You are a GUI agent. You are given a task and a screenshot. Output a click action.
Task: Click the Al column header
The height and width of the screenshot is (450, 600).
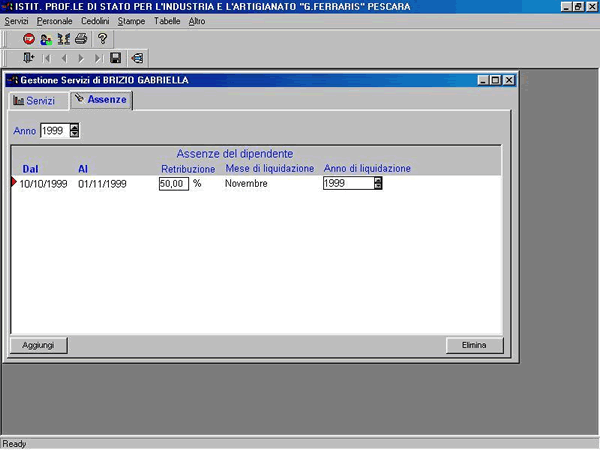(83, 169)
